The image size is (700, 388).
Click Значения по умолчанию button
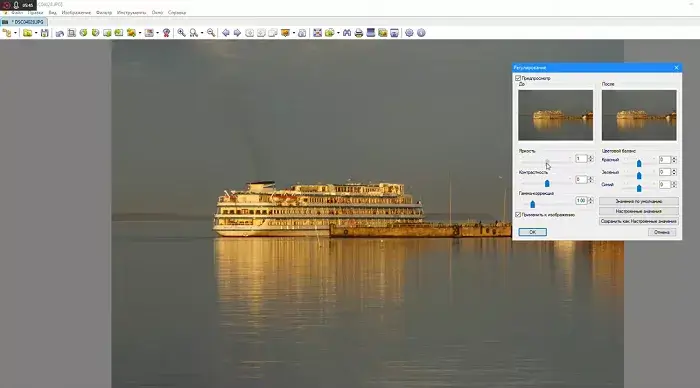click(638, 201)
